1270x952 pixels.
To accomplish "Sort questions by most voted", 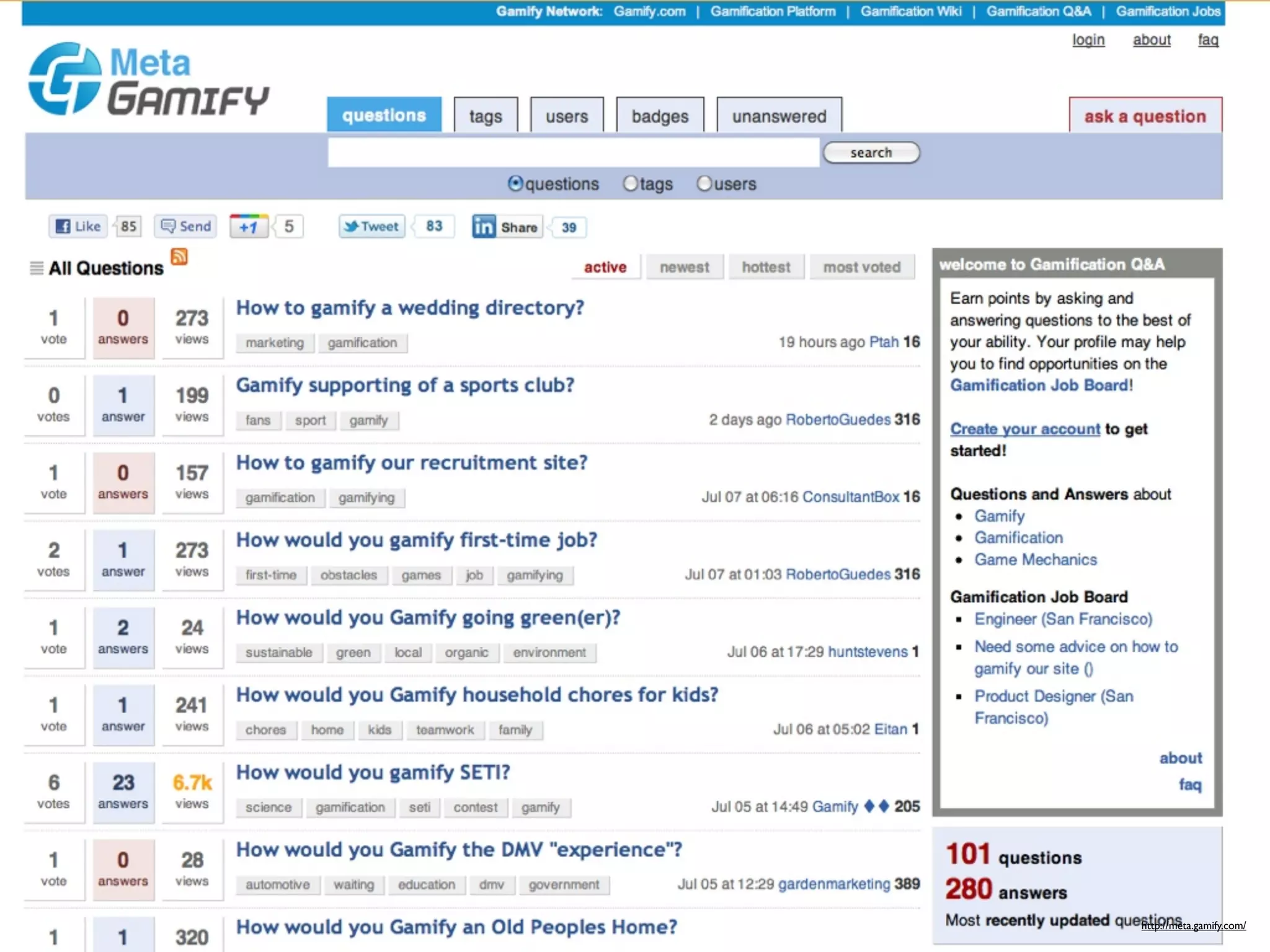I will 861,267.
